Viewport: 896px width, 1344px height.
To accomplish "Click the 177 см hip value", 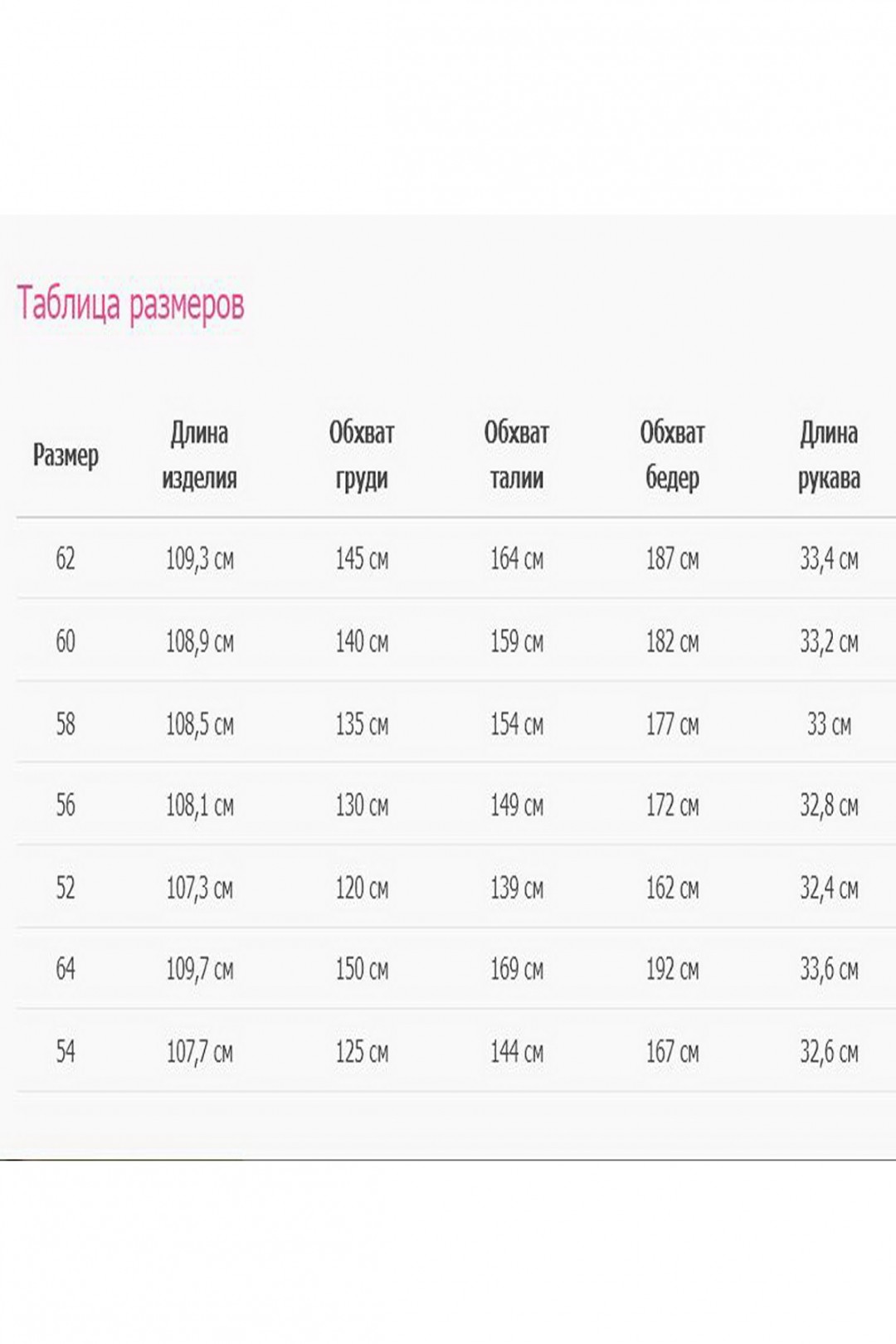I will click(x=672, y=723).
